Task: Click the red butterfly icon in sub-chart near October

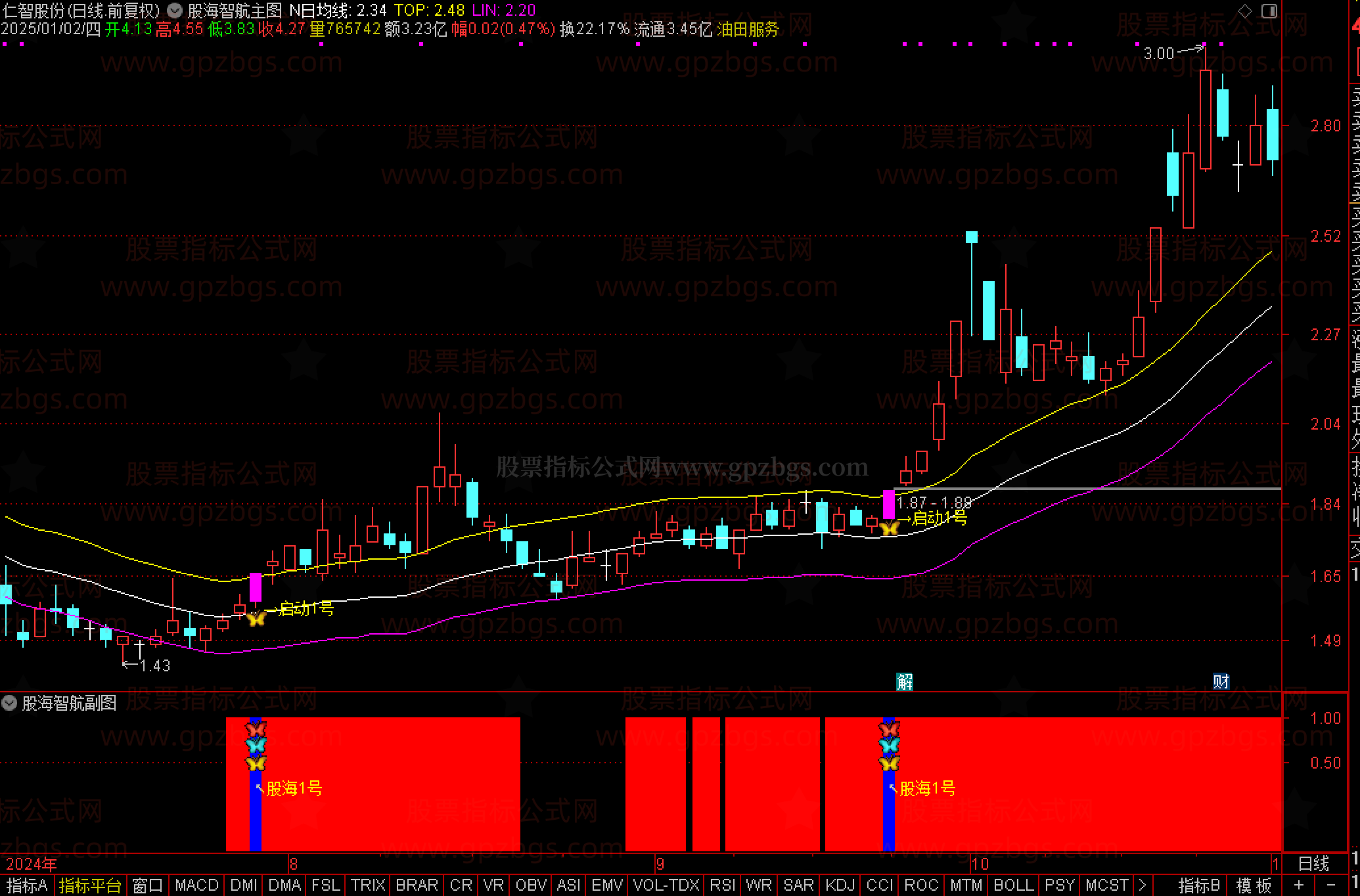Action: coord(889,729)
